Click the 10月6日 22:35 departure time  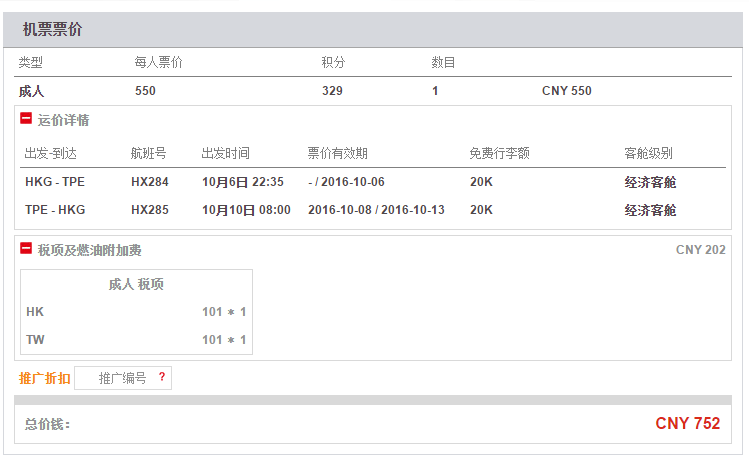click(243, 182)
